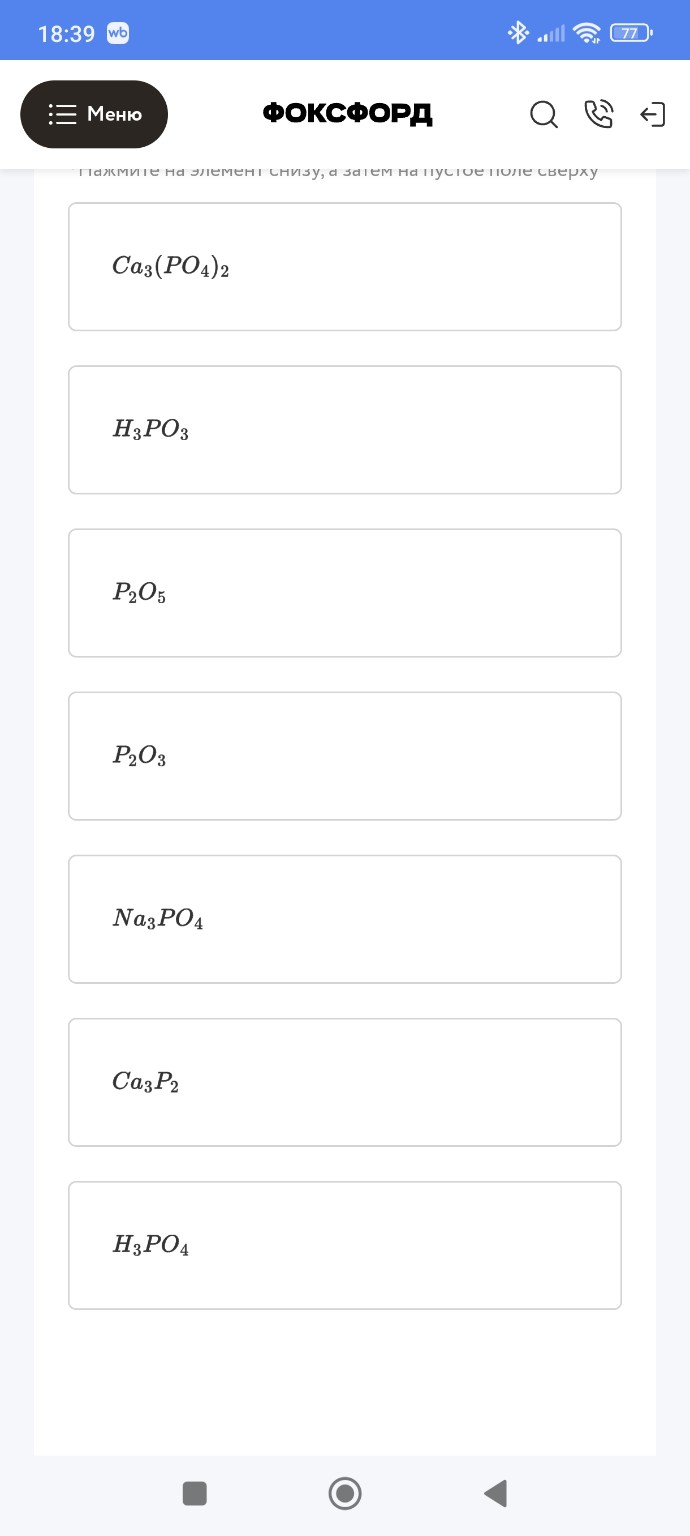The width and height of the screenshot is (690, 1536).
Task: Select the H3PO3 formula card
Action: tap(345, 430)
